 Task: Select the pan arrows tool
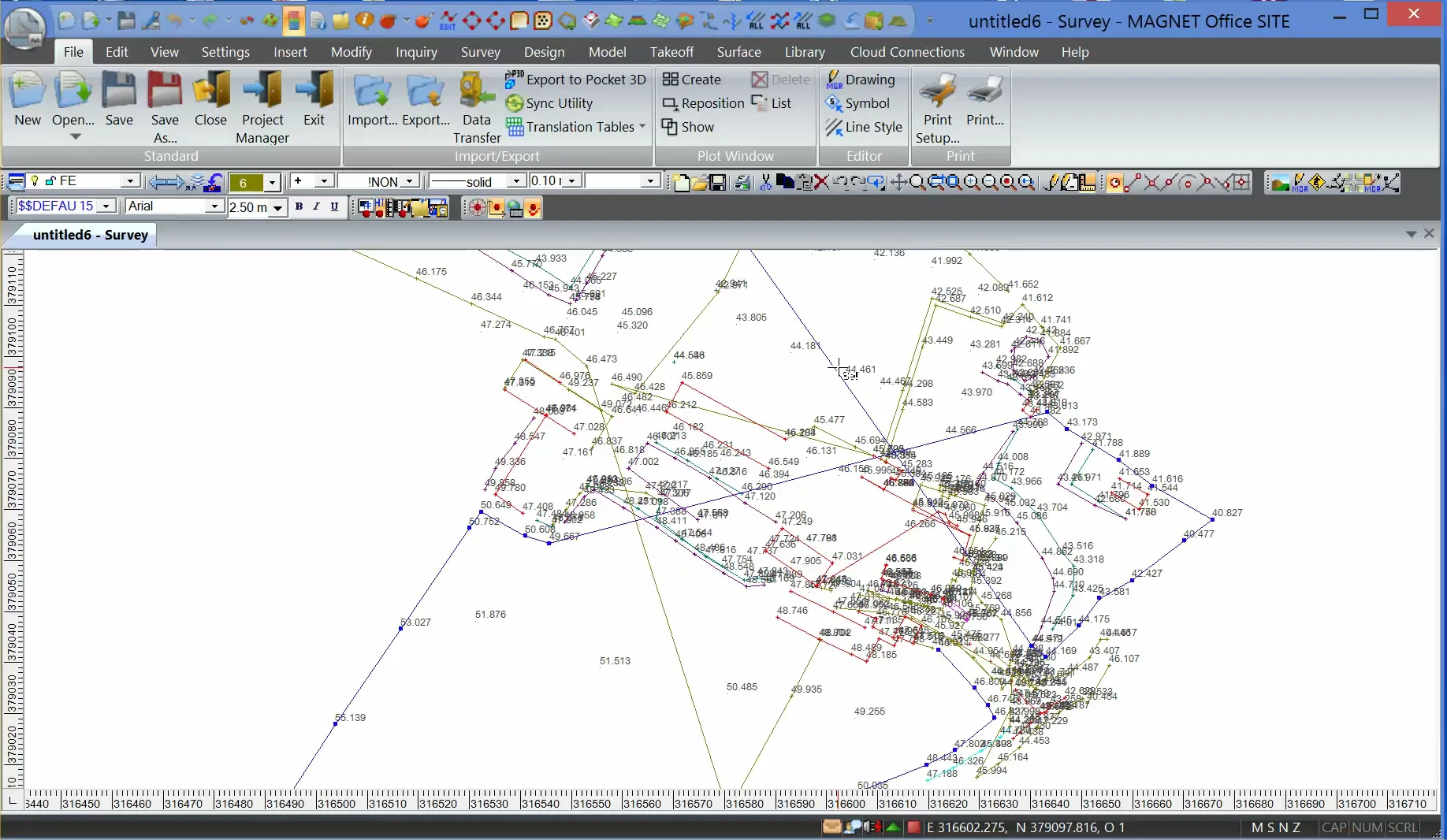click(x=898, y=183)
